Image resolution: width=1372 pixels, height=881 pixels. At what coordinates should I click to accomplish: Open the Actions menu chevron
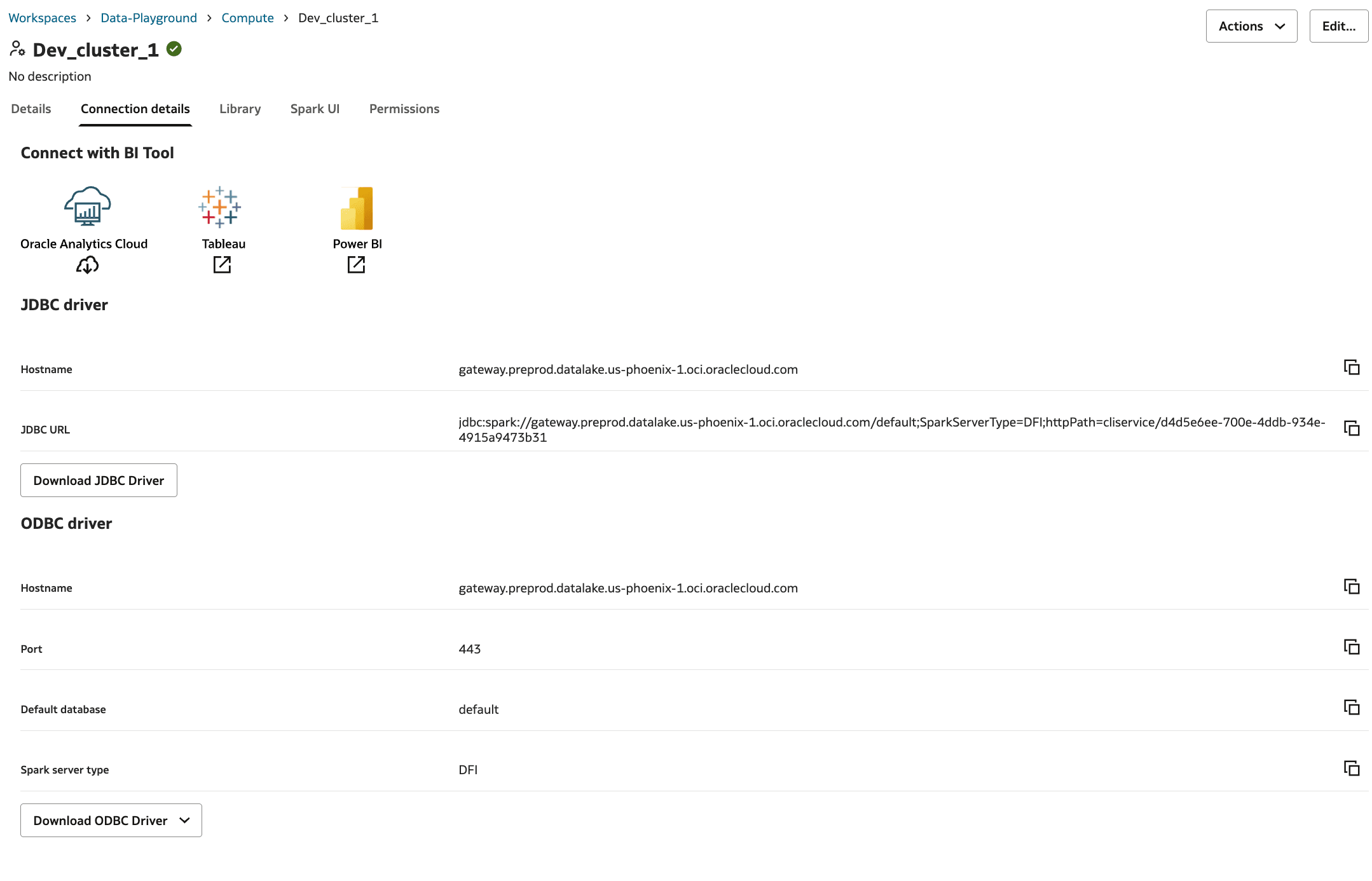pos(1278,26)
